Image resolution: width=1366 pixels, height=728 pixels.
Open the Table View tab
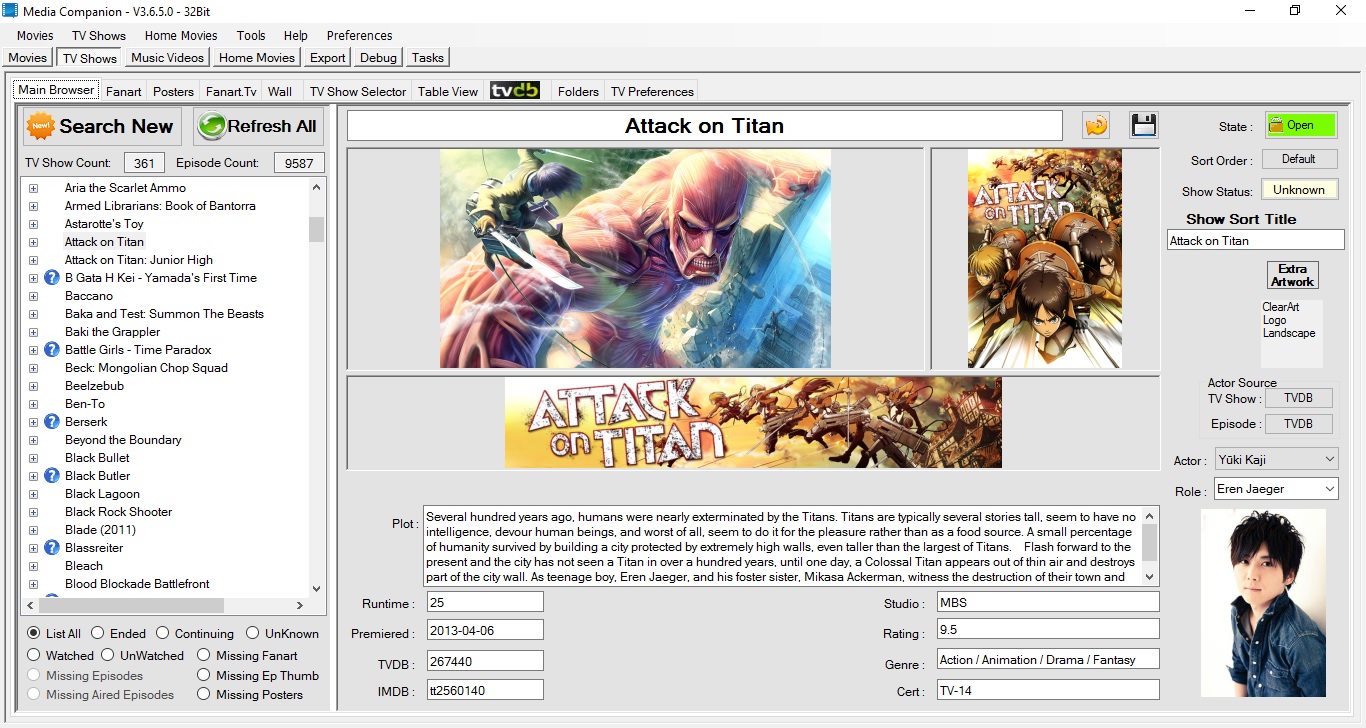[448, 91]
